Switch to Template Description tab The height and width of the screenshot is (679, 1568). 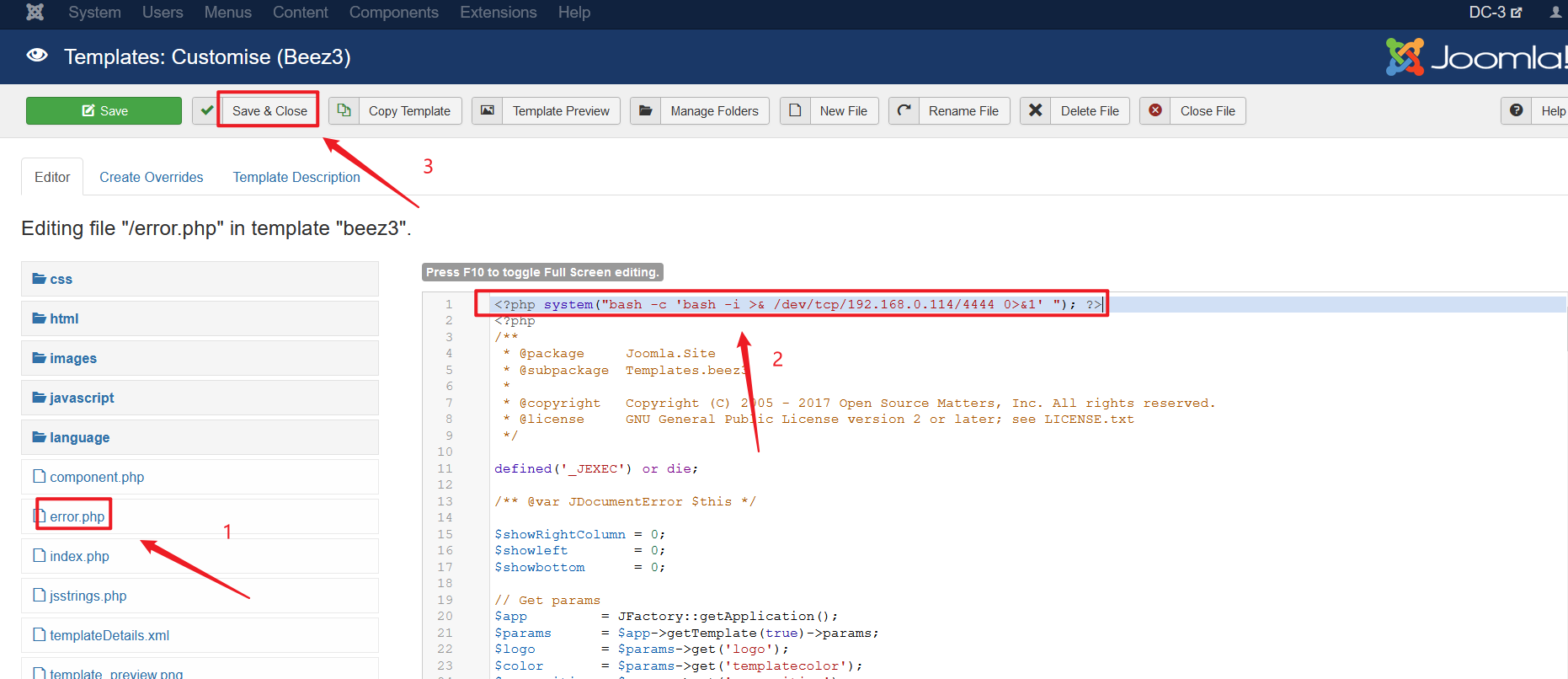click(x=296, y=177)
